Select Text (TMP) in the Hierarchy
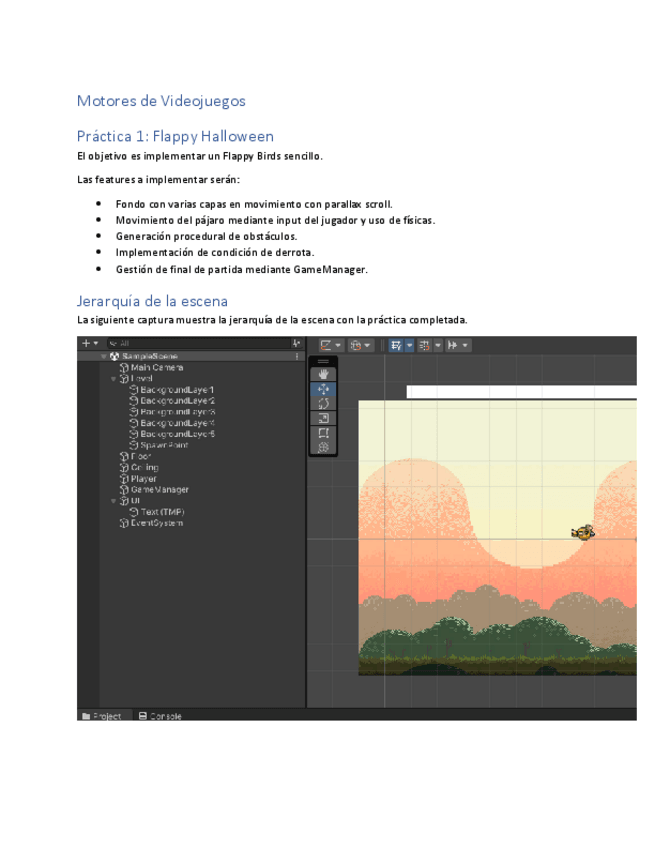Viewport: 655px width, 848px height. click(162, 512)
